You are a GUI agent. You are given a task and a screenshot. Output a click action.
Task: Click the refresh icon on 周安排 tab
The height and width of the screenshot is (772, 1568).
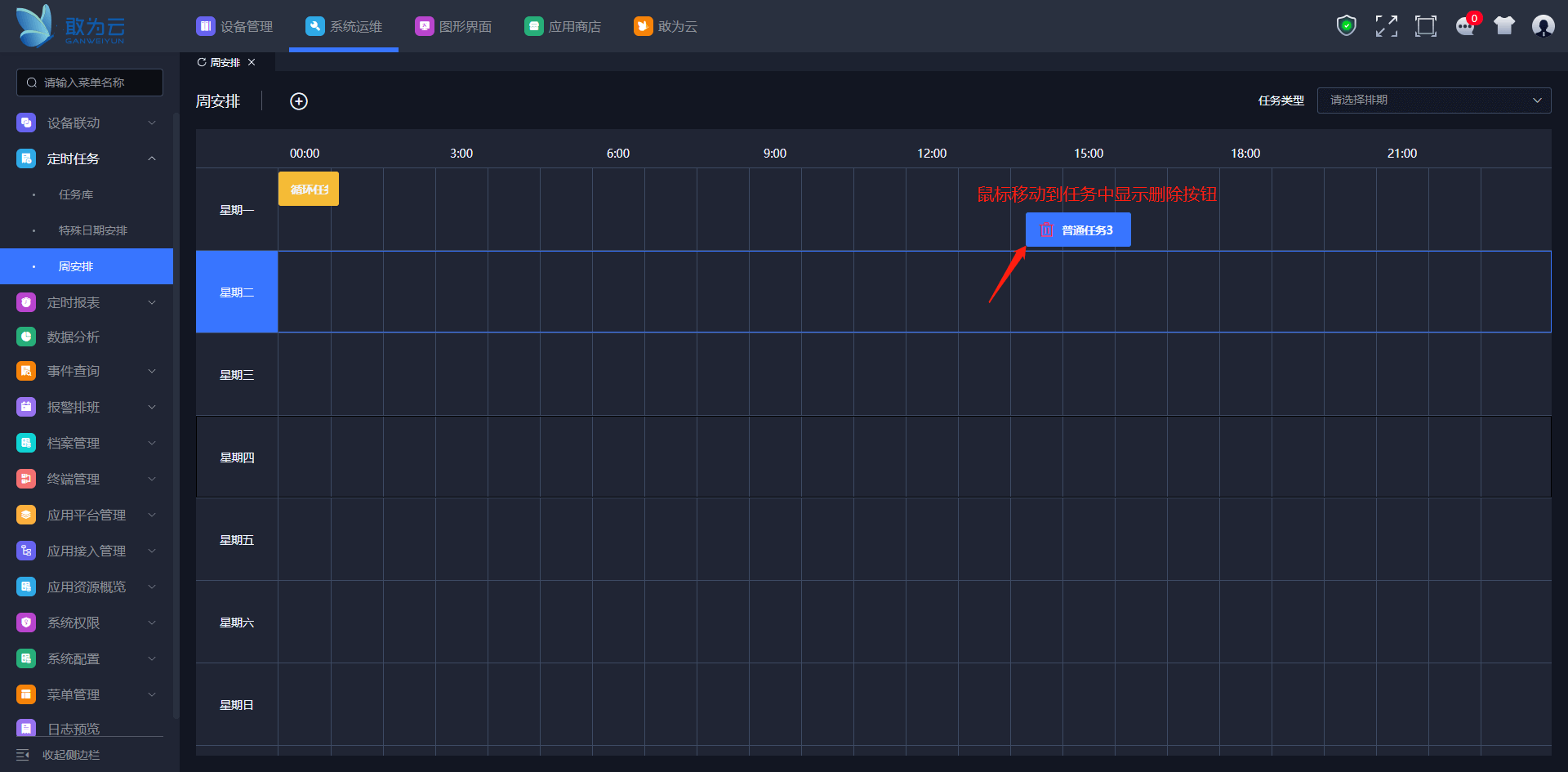(x=202, y=63)
